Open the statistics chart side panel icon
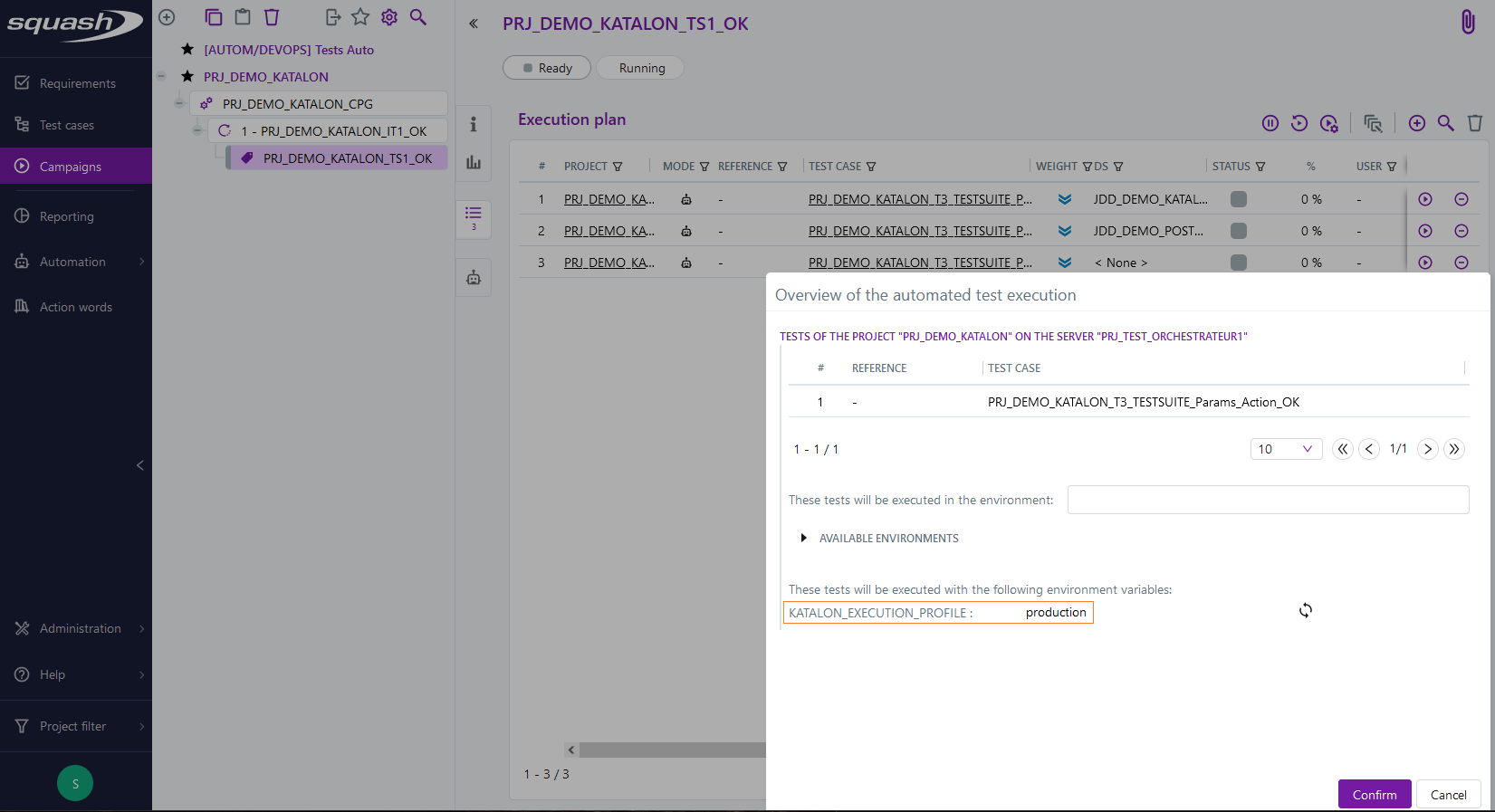This screenshot has width=1495, height=812. [473, 163]
